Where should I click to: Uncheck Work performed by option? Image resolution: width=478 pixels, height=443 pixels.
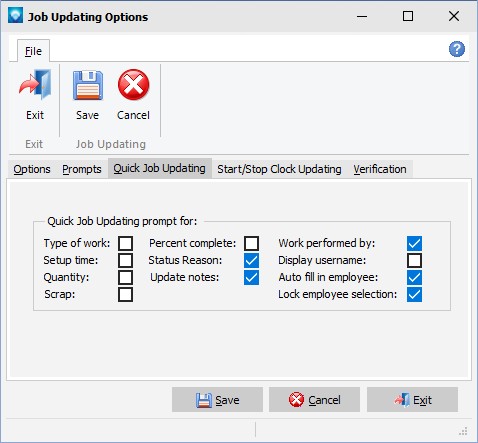click(414, 243)
